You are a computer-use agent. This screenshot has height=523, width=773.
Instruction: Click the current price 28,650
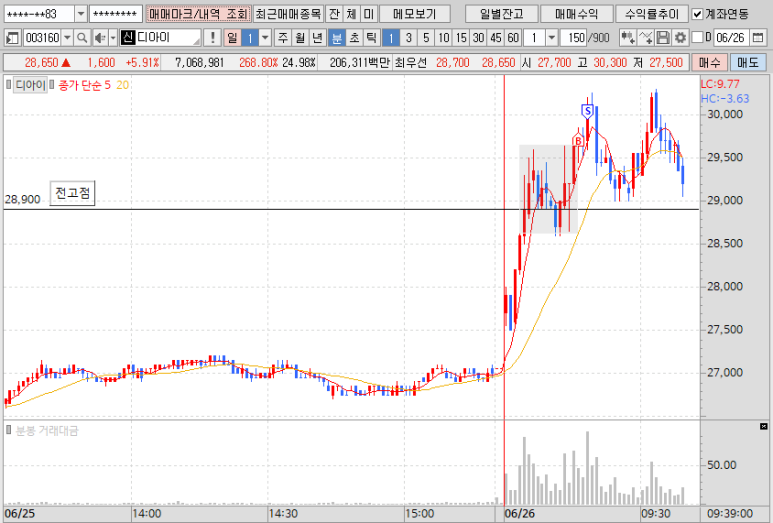coord(41,63)
